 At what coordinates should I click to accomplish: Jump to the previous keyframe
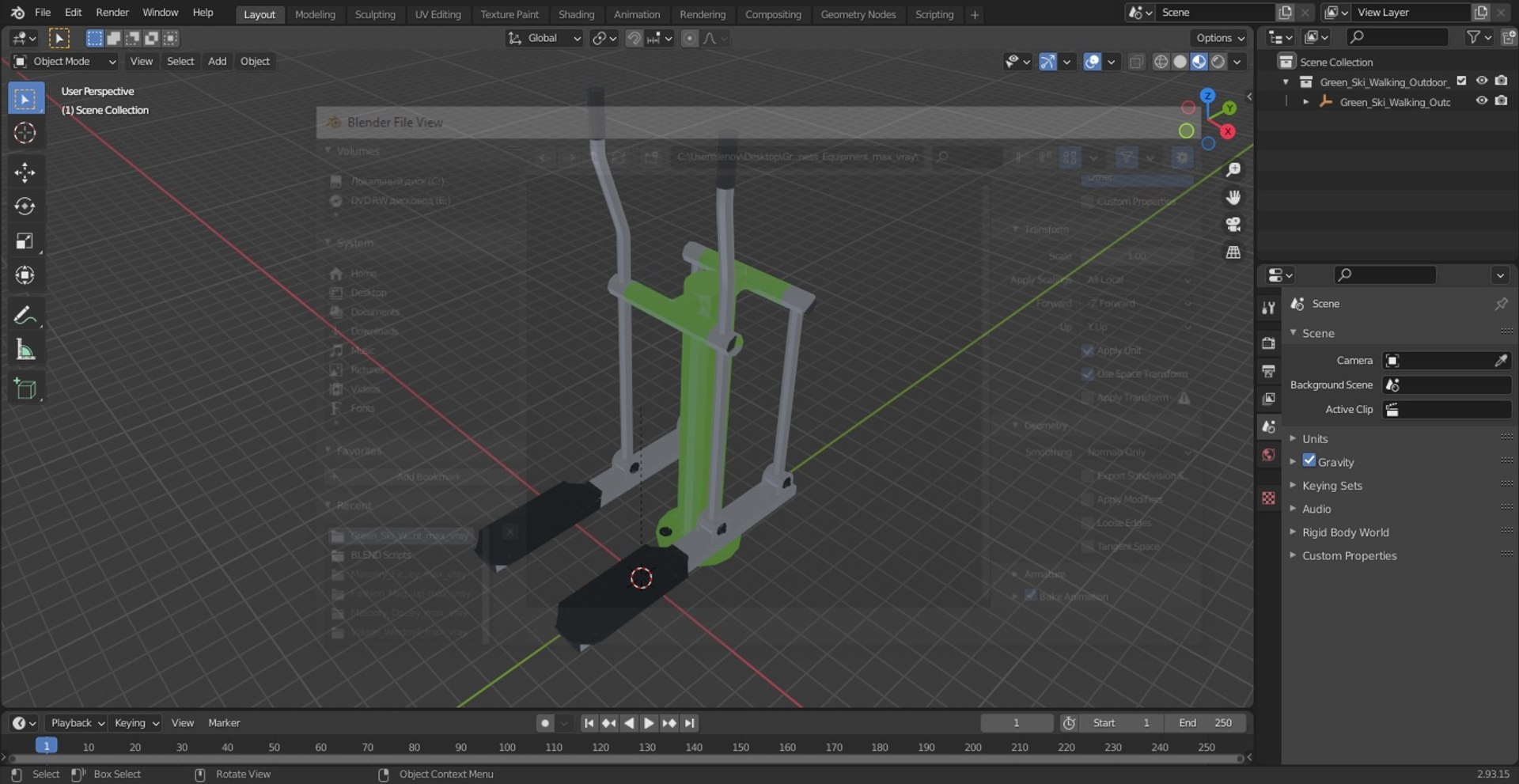[x=608, y=723]
